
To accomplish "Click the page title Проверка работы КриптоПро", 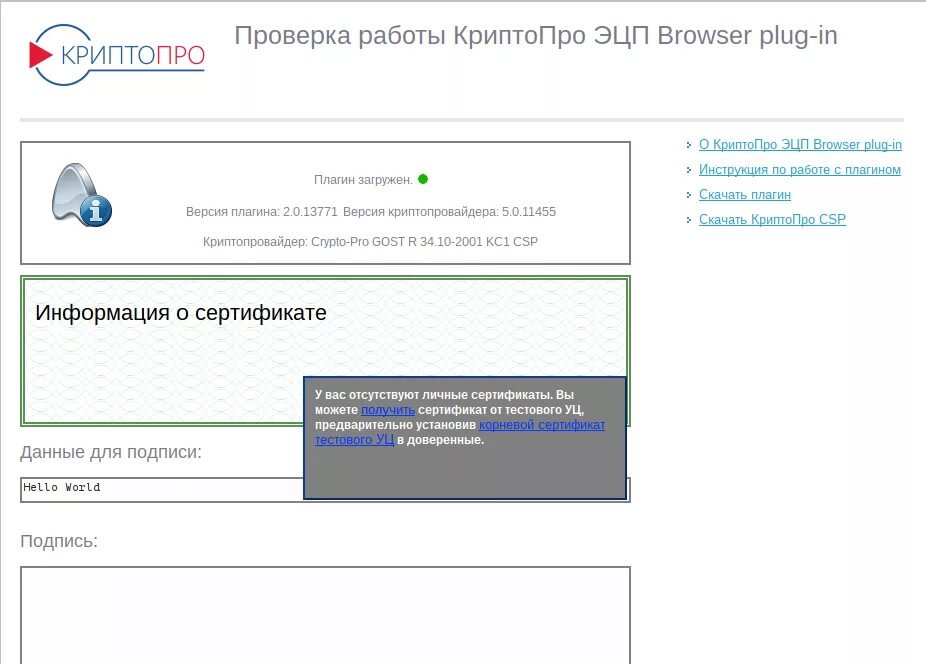I will [x=536, y=35].
